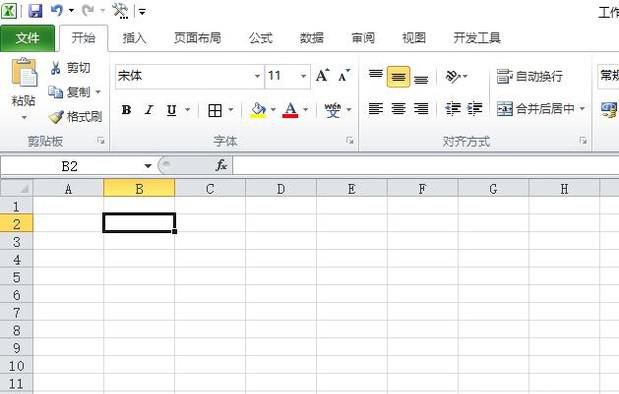Toggle Bold formatting
619x394 pixels.
126,110
